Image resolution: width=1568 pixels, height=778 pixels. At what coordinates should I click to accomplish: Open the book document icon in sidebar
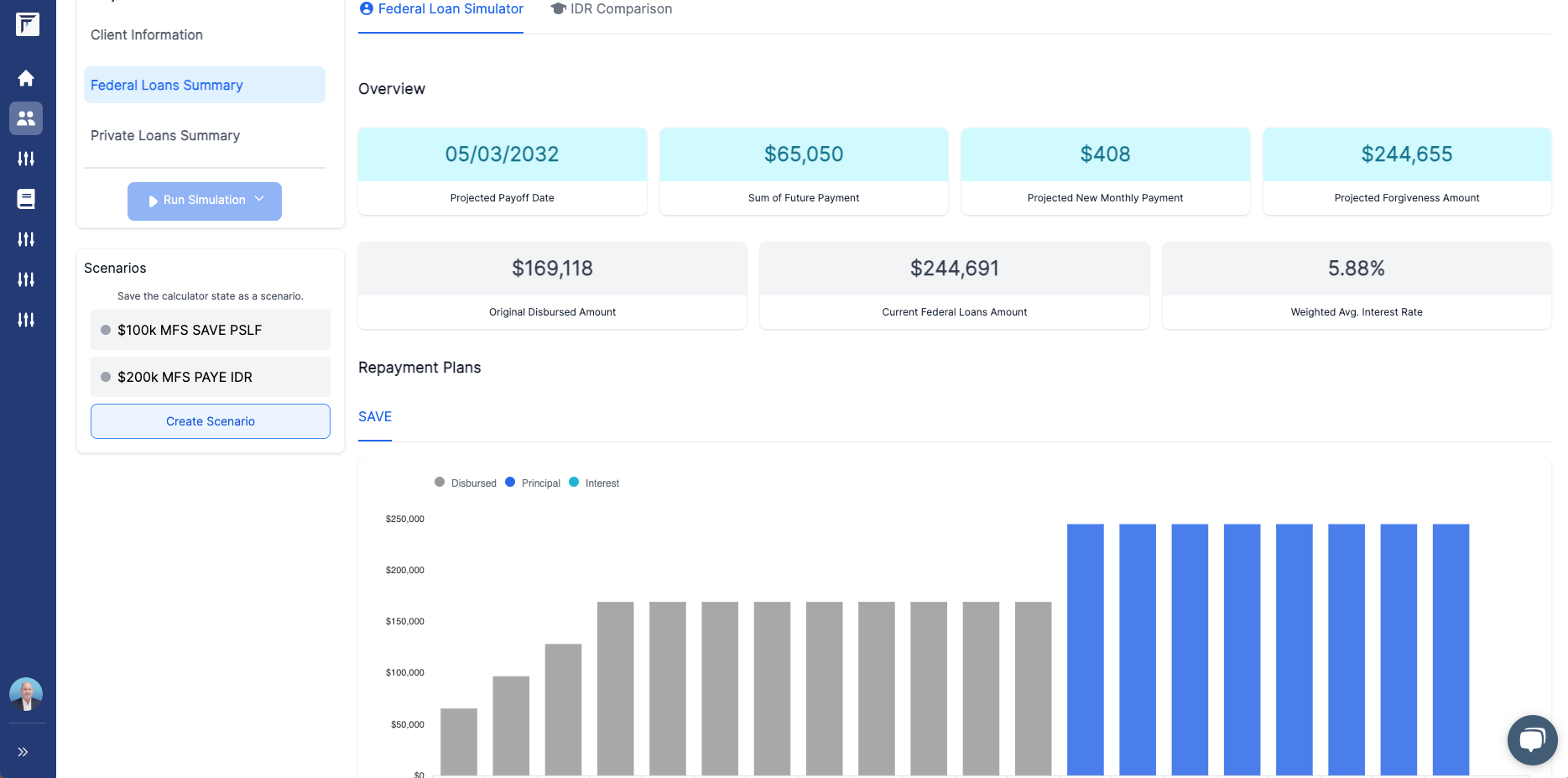coord(26,199)
